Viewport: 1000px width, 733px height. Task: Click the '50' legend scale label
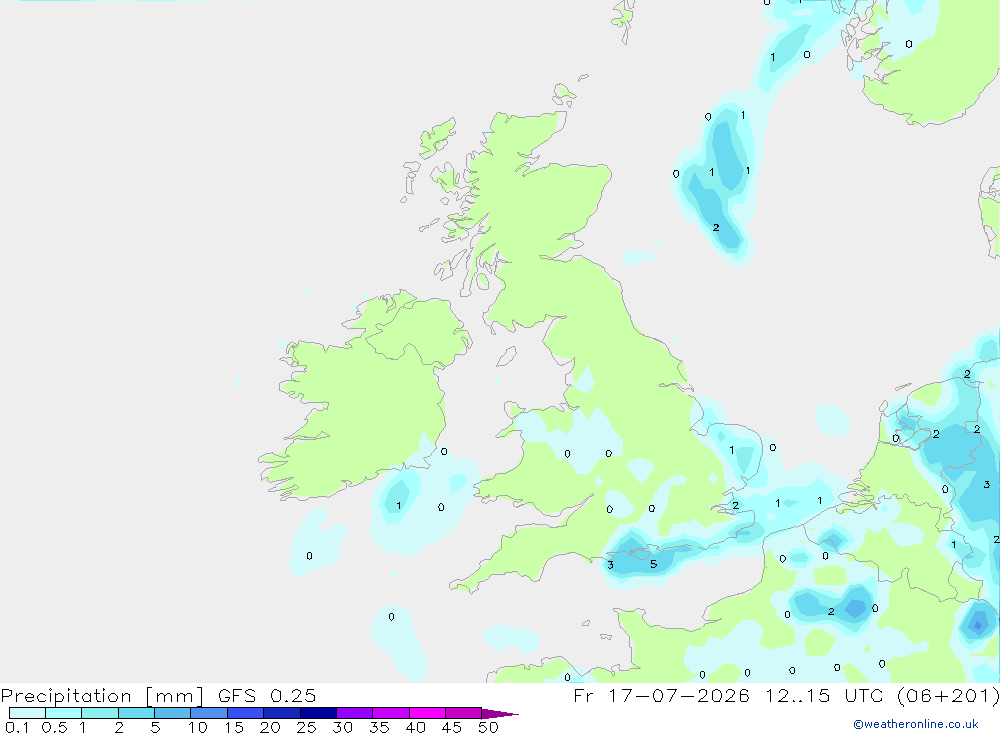tap(488, 727)
